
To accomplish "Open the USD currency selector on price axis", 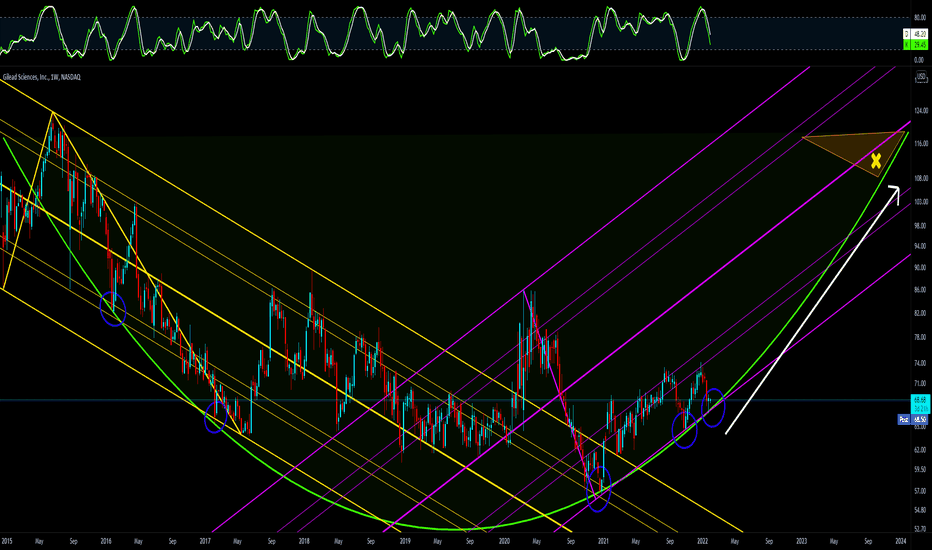I will point(921,77).
